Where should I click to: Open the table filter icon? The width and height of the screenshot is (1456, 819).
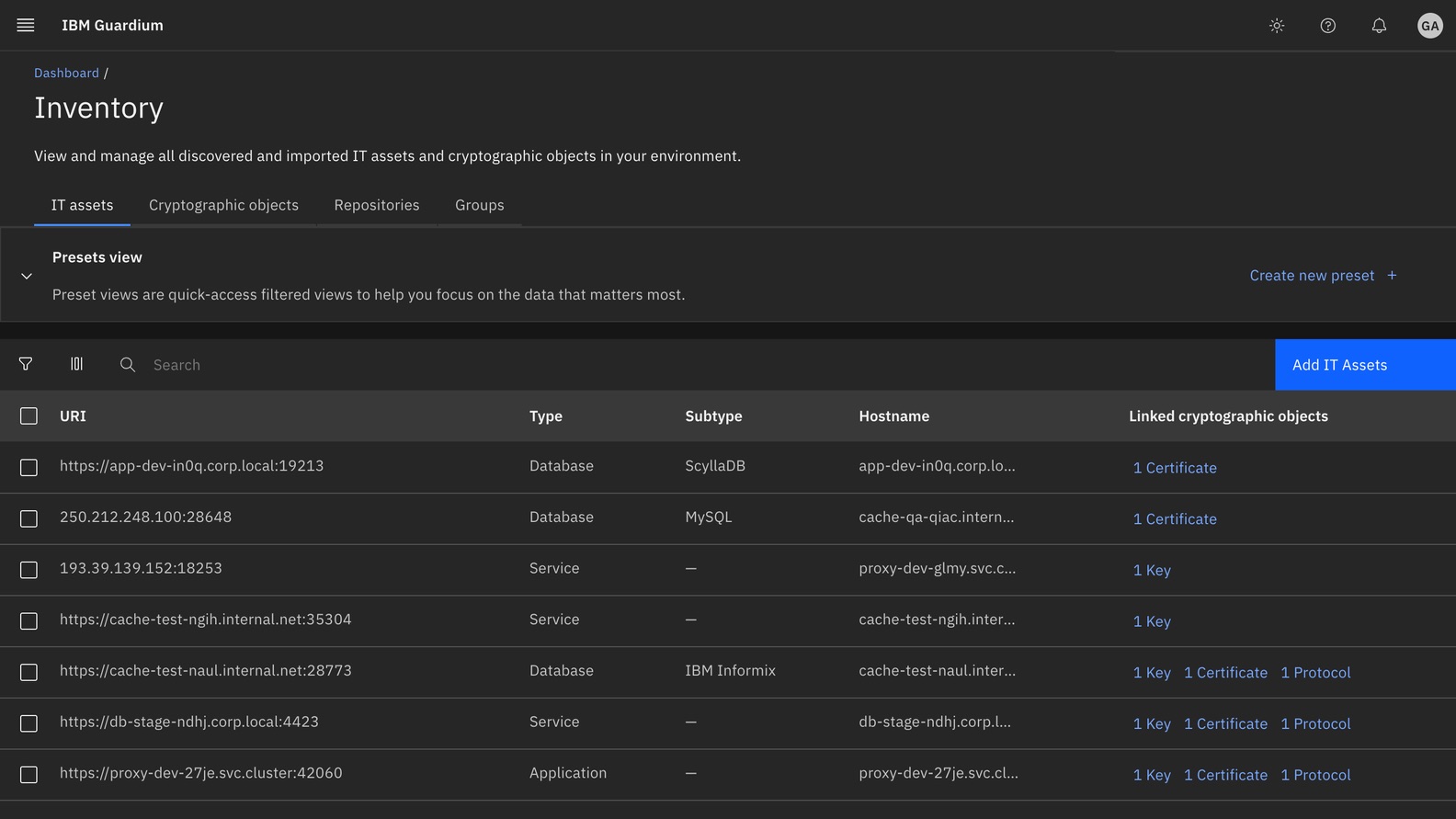tap(26, 365)
